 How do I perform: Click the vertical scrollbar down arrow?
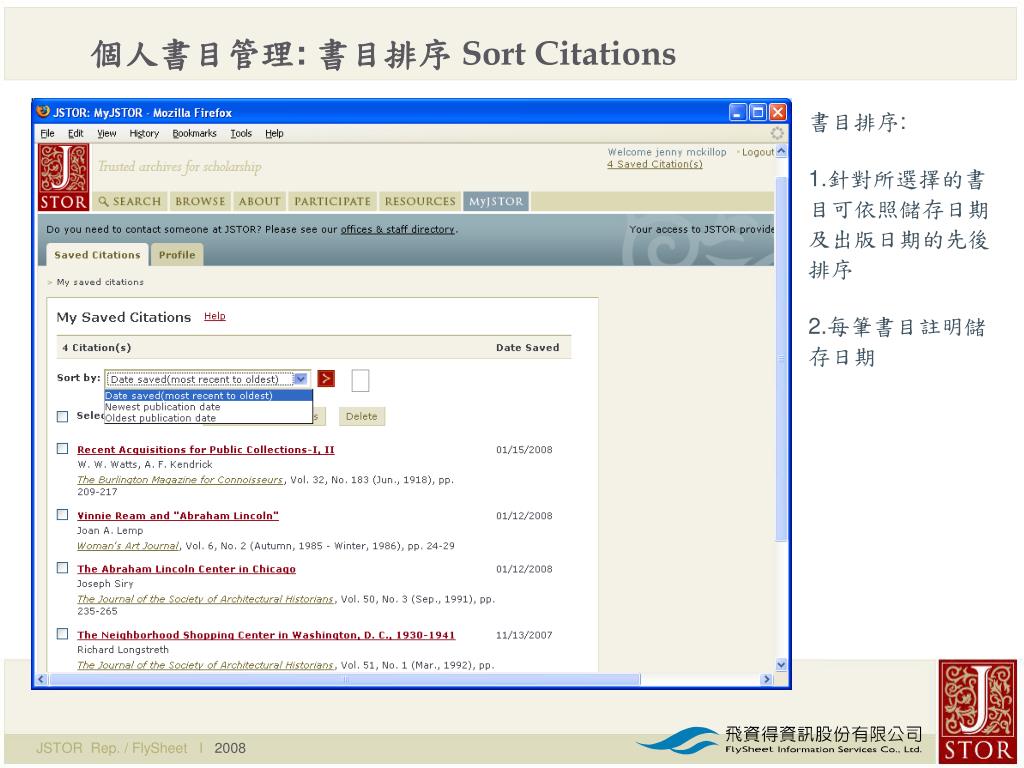tap(781, 665)
